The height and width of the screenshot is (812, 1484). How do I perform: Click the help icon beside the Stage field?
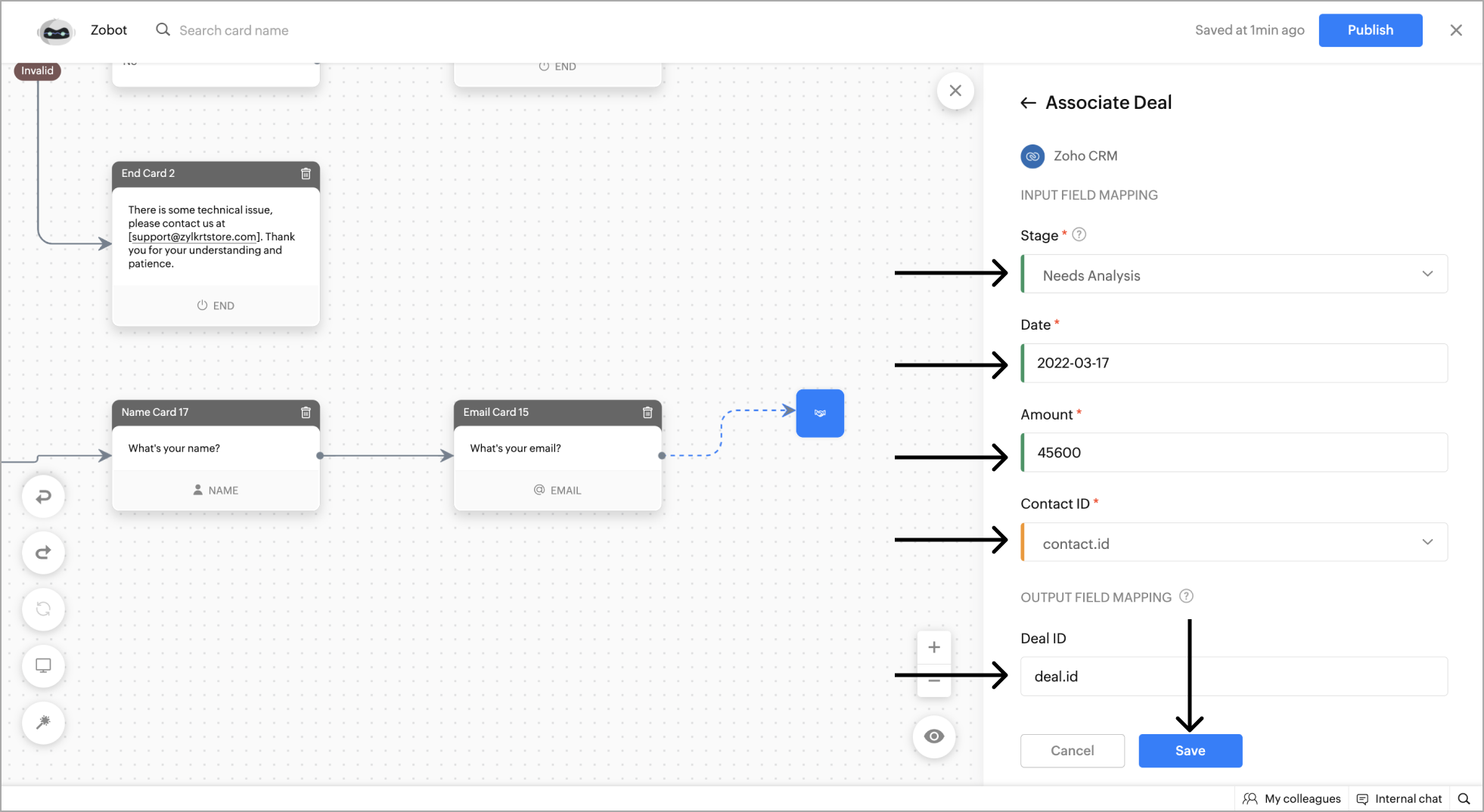point(1079,234)
